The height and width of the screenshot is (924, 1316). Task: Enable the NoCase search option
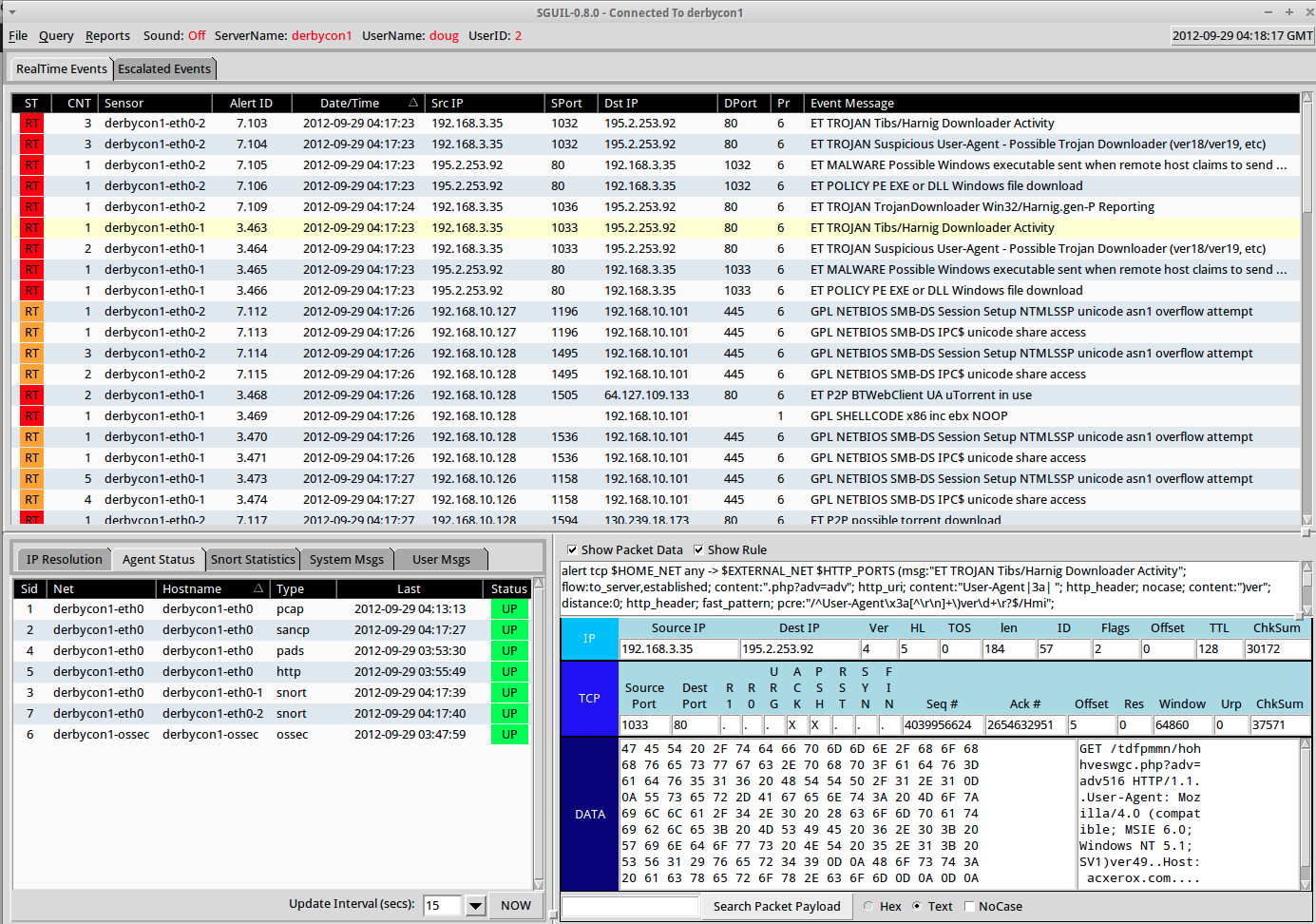pyautogui.click(x=971, y=906)
